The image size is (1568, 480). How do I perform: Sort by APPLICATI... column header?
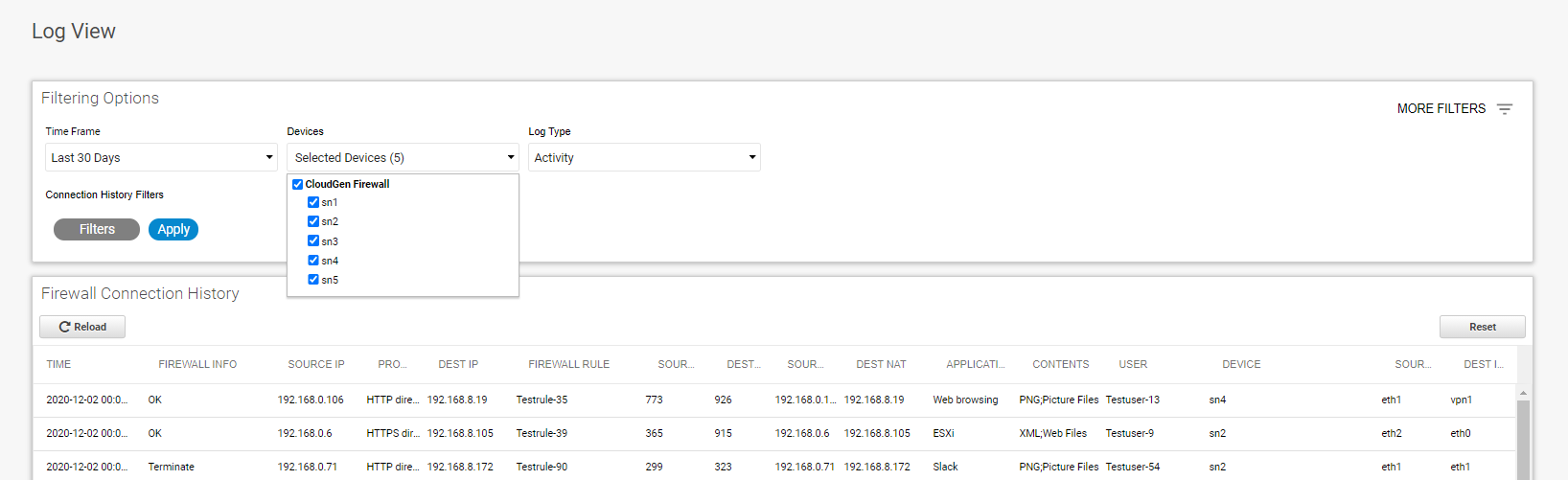point(975,364)
